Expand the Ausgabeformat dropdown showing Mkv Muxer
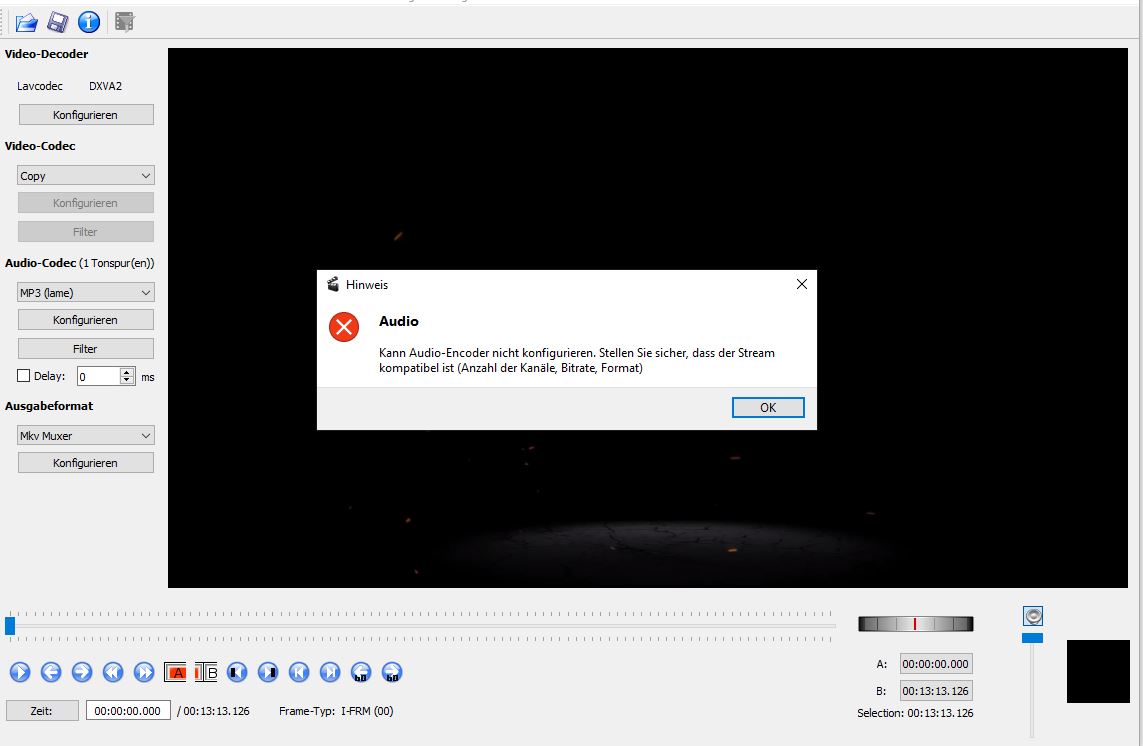Image resolution: width=1143 pixels, height=746 pixels. click(86, 436)
